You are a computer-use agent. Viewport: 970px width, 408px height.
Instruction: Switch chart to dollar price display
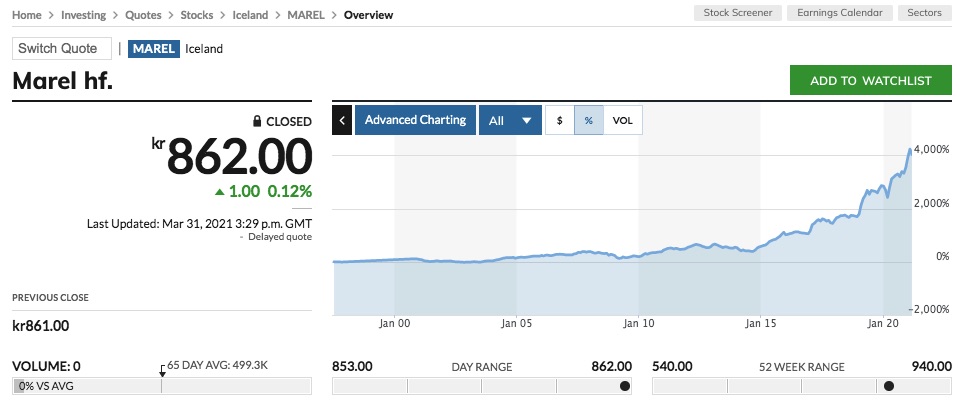pos(559,120)
